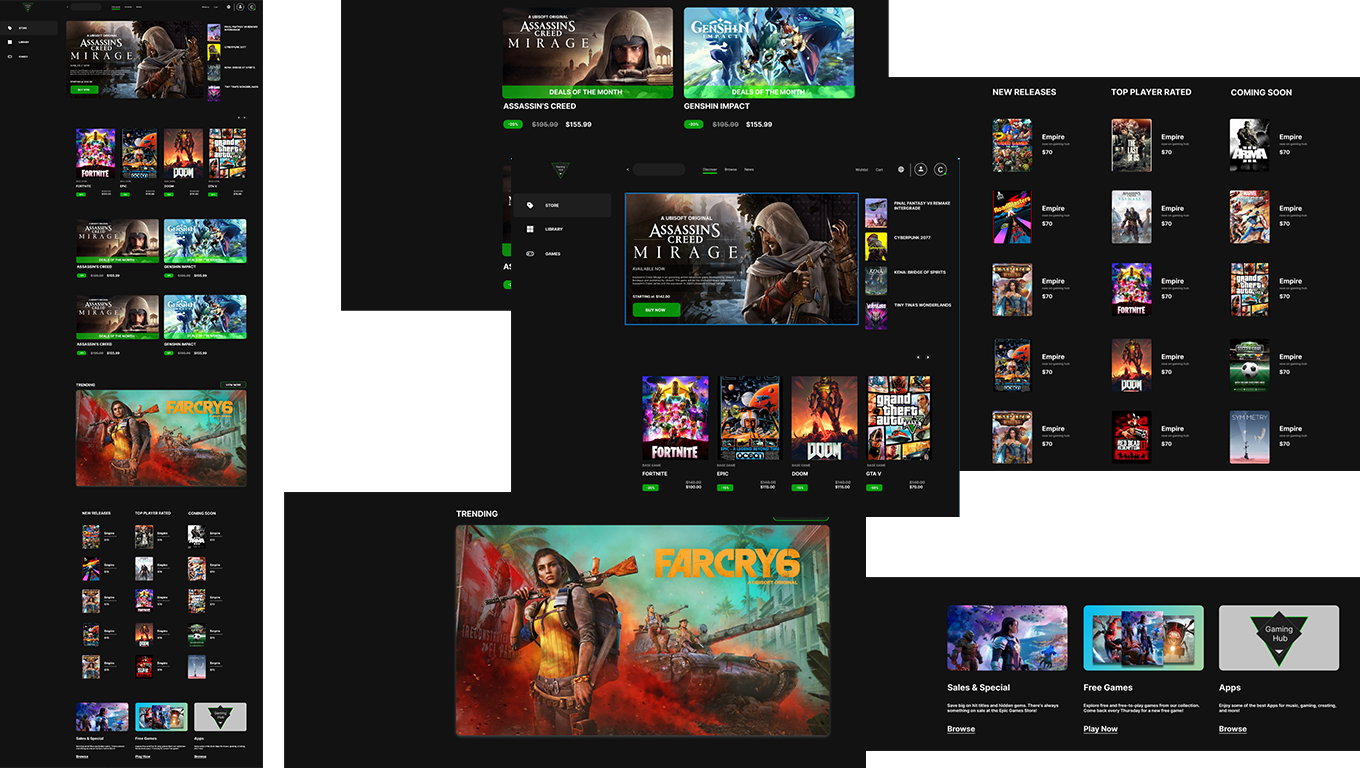
Task: Open Final Fantasy VII Remake Intergrade thumbnail
Action: pos(876,212)
